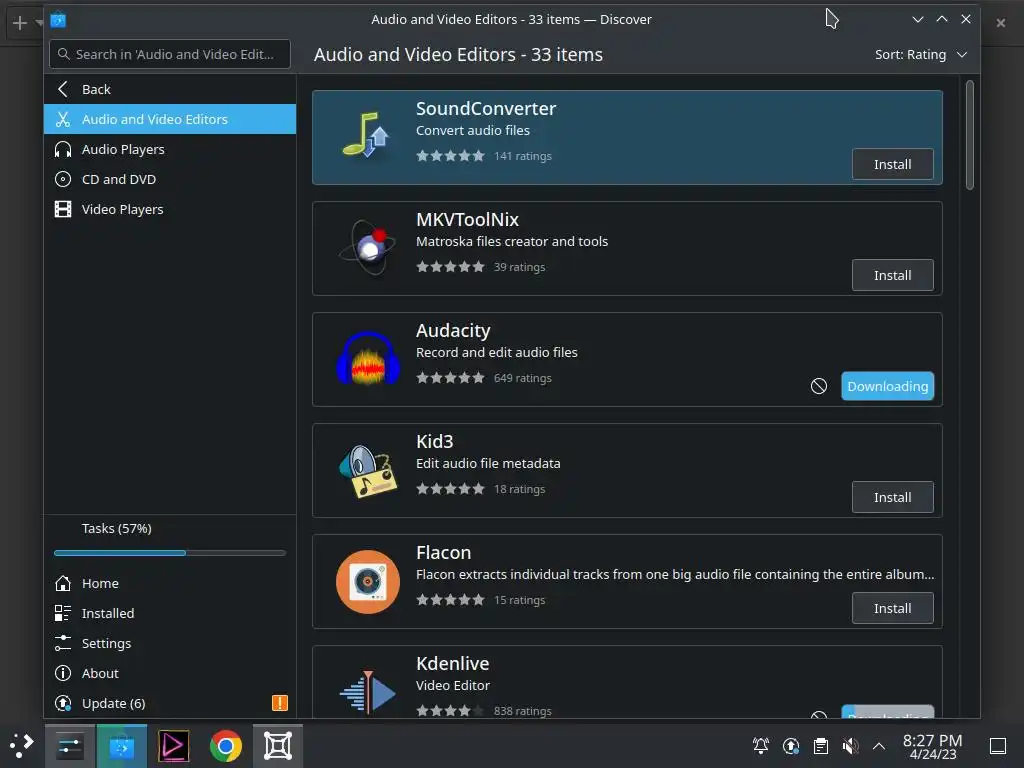This screenshot has height=768, width=1024.
Task: Click the app list vertical scrollbar
Action: (x=970, y=135)
